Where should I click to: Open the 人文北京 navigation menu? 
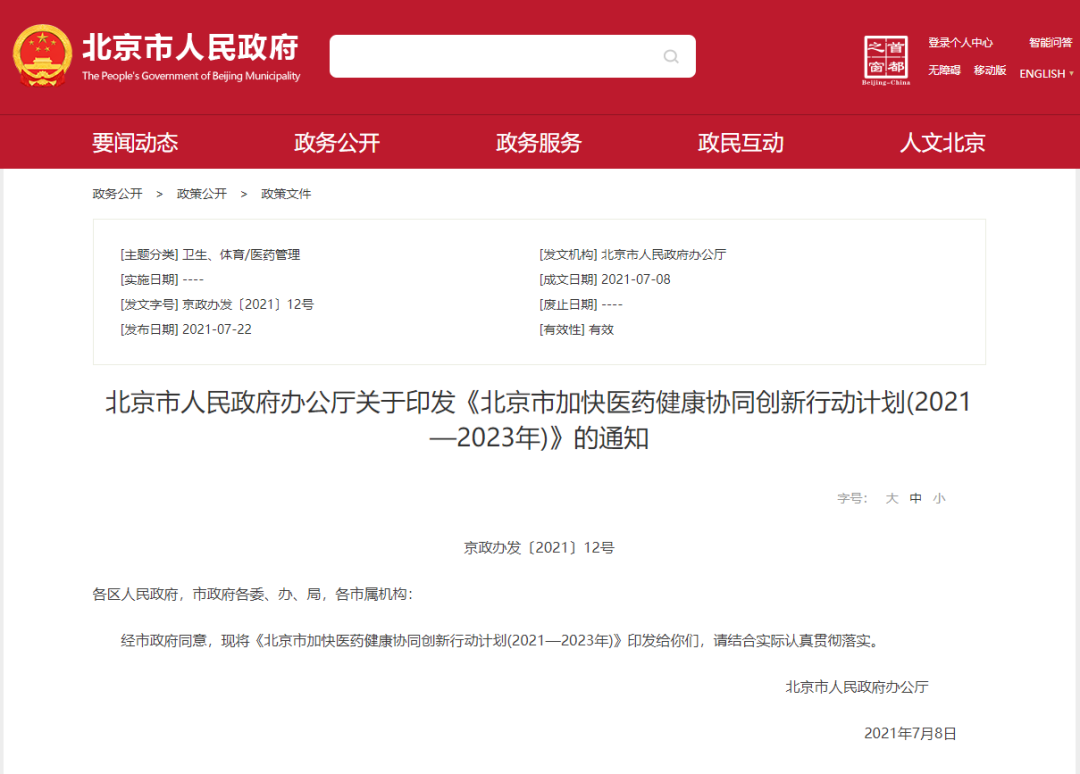click(x=942, y=143)
